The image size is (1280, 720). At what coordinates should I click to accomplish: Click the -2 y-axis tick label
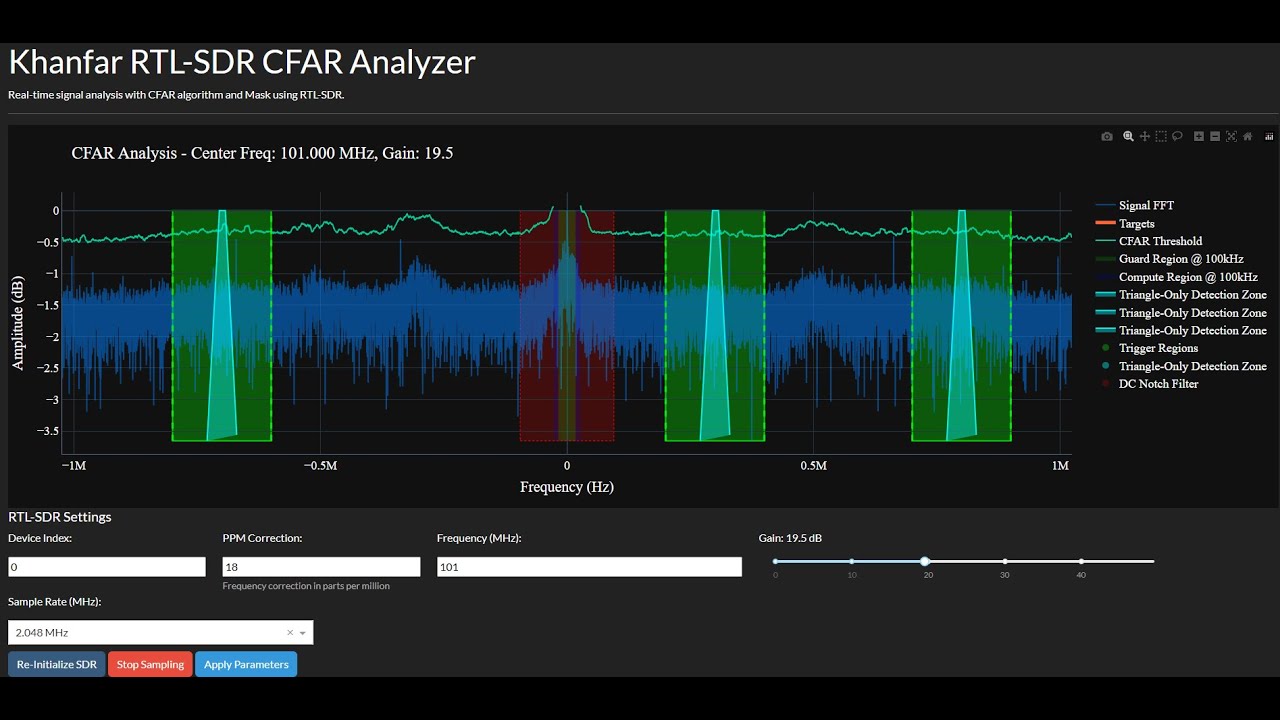pyautogui.click(x=53, y=337)
